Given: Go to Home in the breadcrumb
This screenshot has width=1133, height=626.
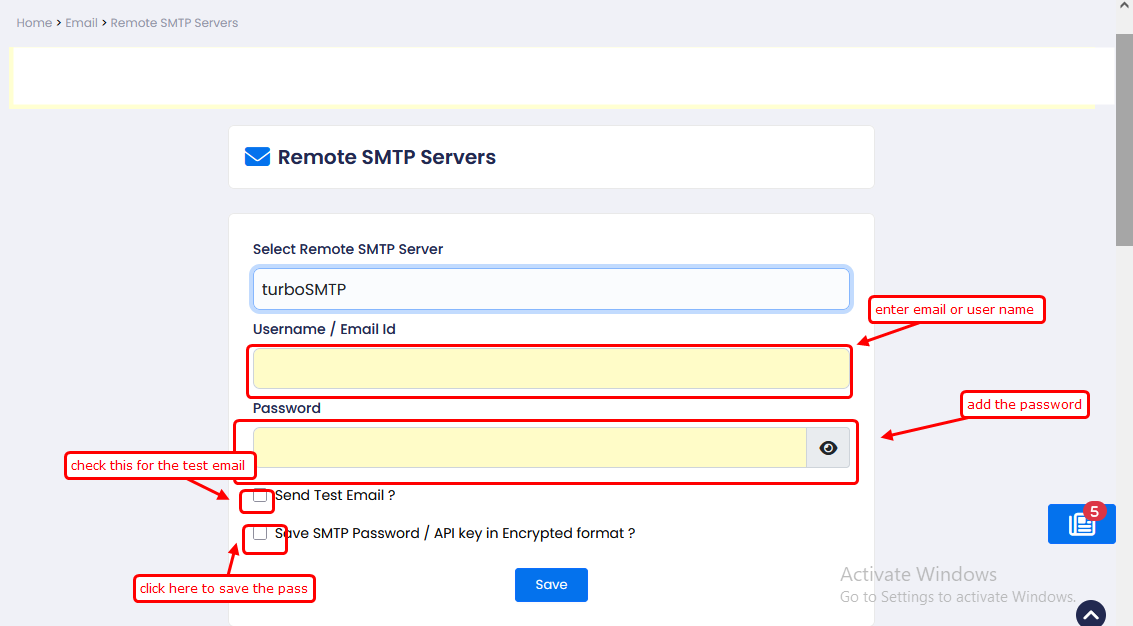Looking at the screenshot, I should (34, 23).
